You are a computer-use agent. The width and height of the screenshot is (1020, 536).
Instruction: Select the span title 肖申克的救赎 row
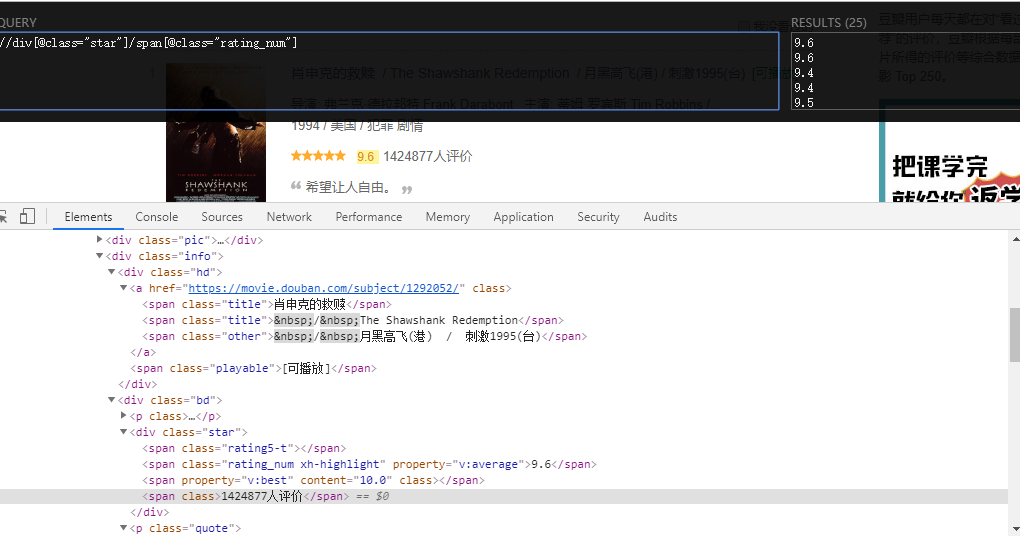(x=267, y=304)
